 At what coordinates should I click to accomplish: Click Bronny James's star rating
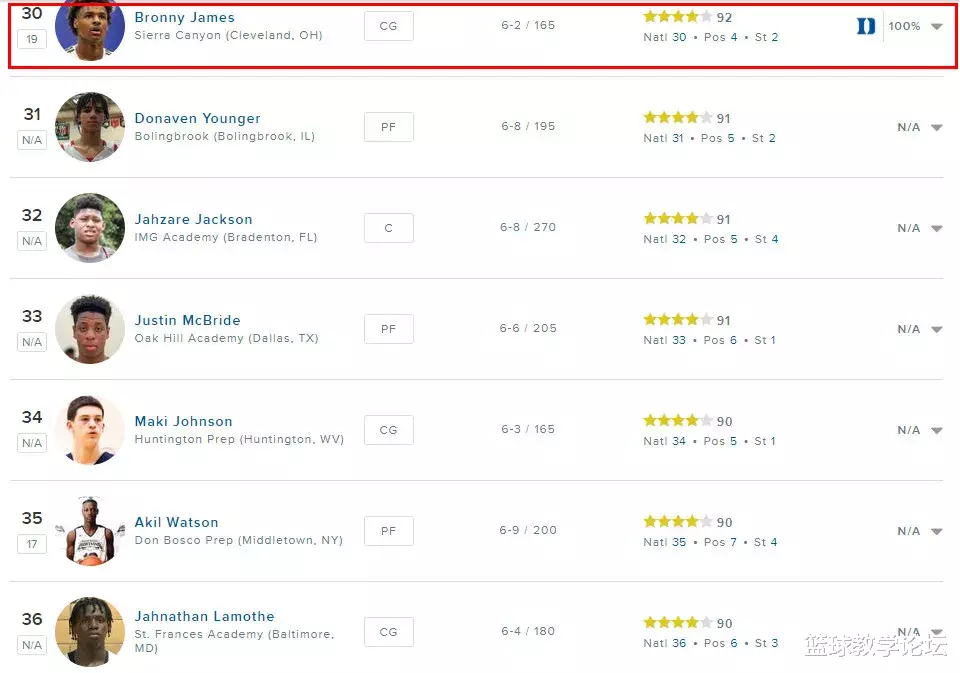(678, 17)
